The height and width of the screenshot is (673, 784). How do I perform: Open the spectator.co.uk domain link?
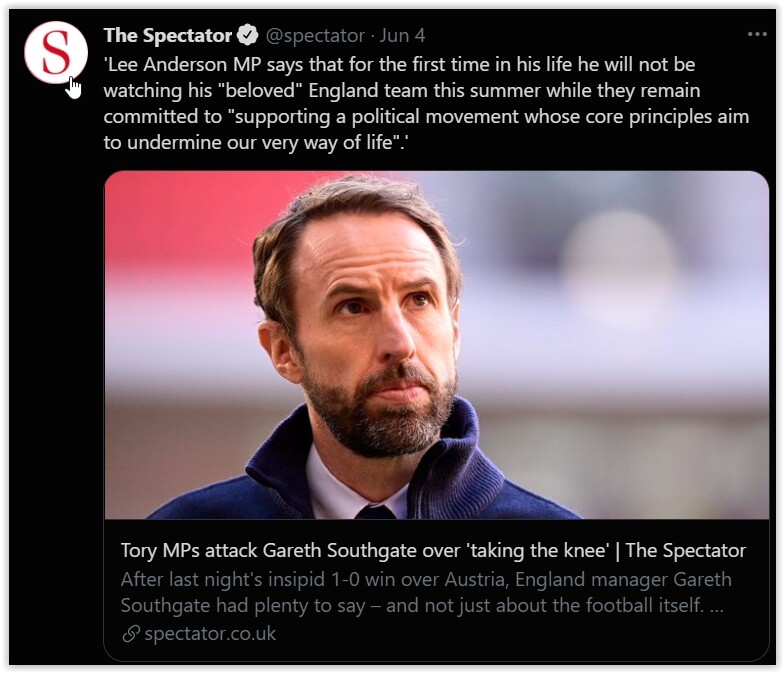[209, 633]
